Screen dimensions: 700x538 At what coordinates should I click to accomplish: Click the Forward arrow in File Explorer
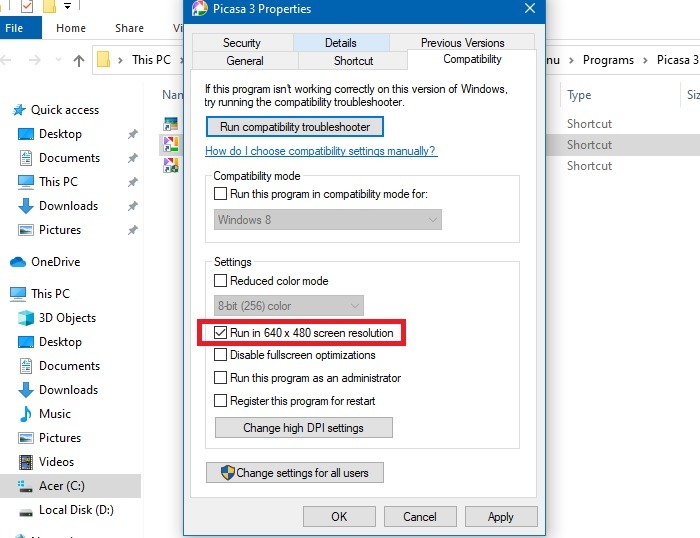pyautogui.click(x=34, y=60)
